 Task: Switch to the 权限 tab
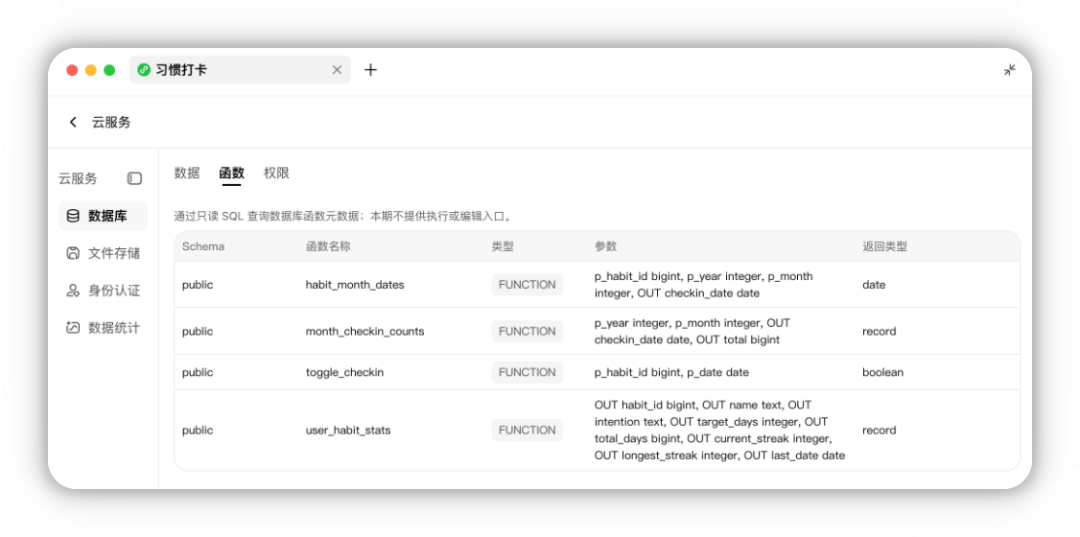tap(276, 173)
